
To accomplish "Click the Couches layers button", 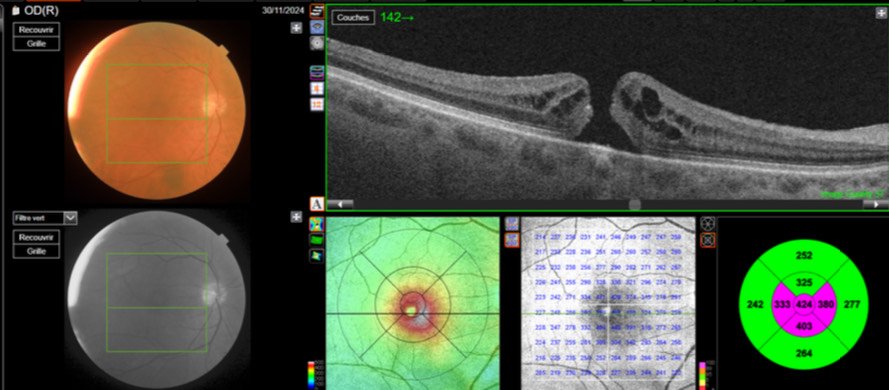I will click(353, 18).
